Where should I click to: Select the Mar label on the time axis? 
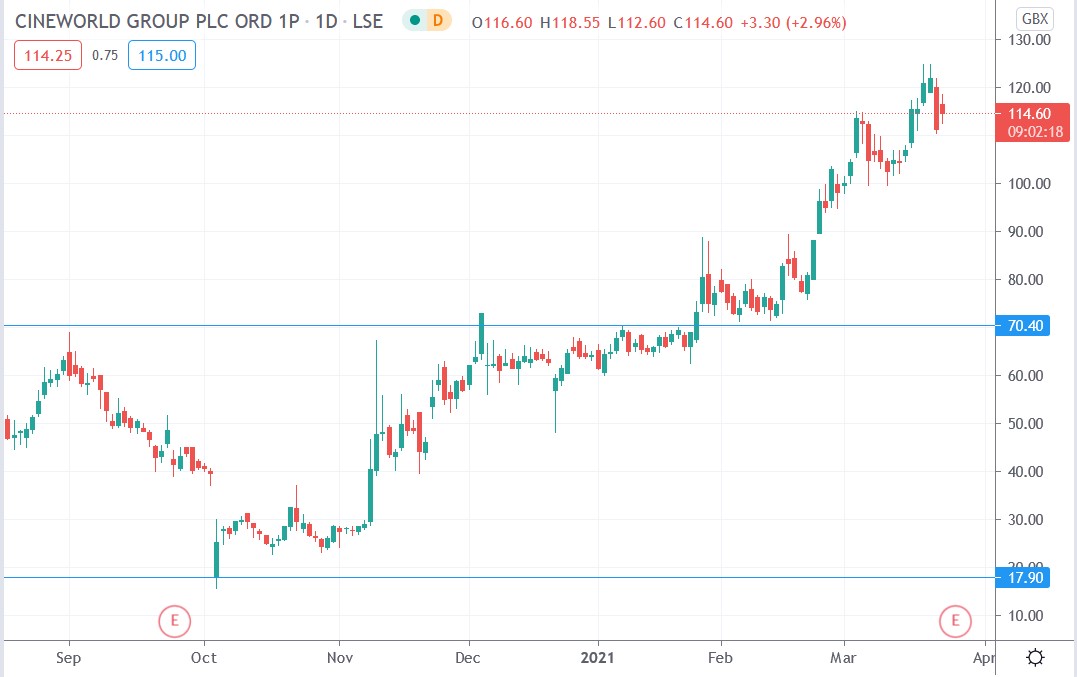(844, 658)
